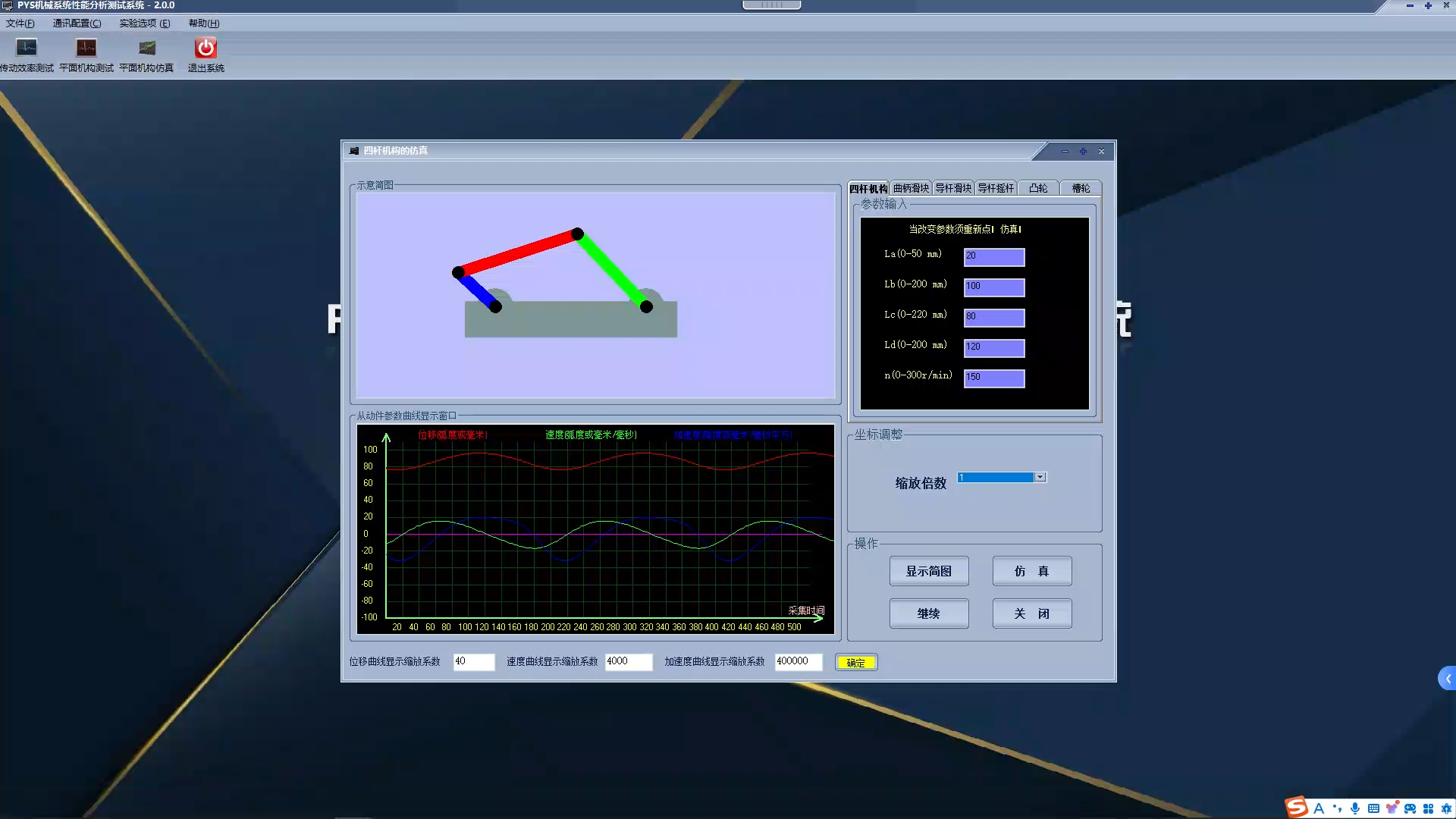This screenshot has height=819, width=1456.
Task: Open the 平面机构仿真 toolbar icon
Action: click(x=146, y=48)
